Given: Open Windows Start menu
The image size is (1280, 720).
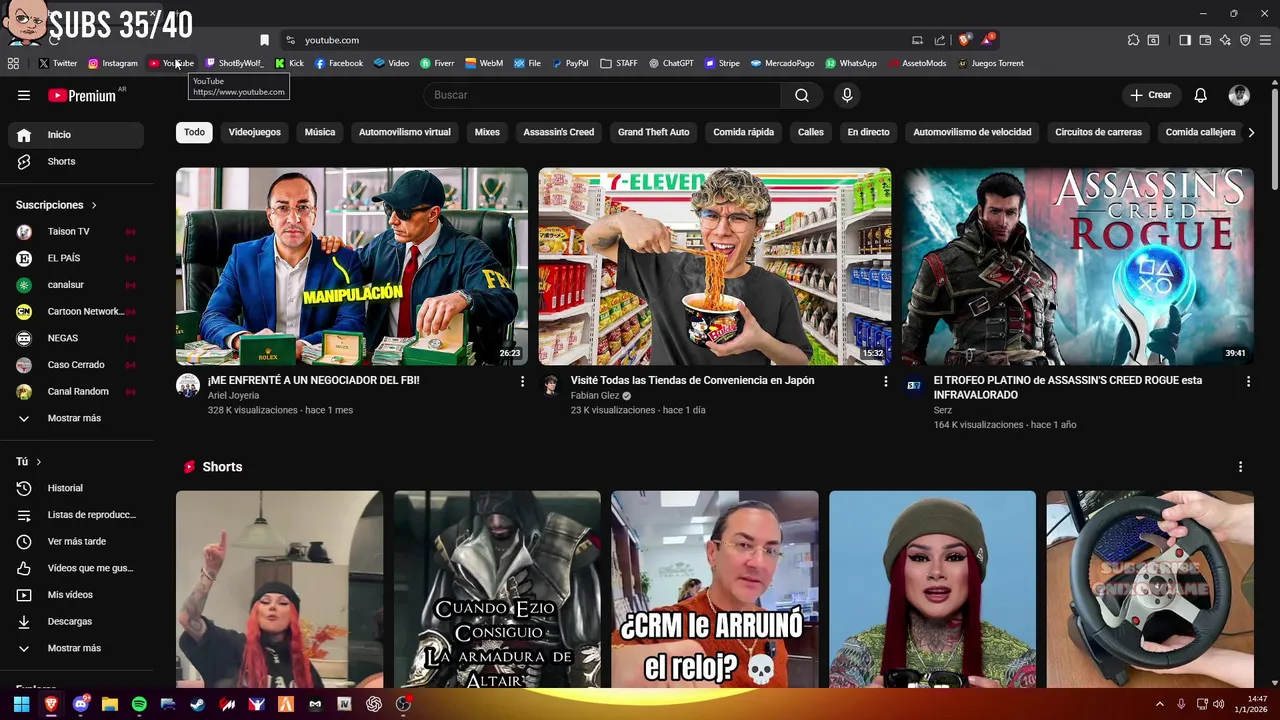Looking at the screenshot, I should pyautogui.click(x=21, y=704).
